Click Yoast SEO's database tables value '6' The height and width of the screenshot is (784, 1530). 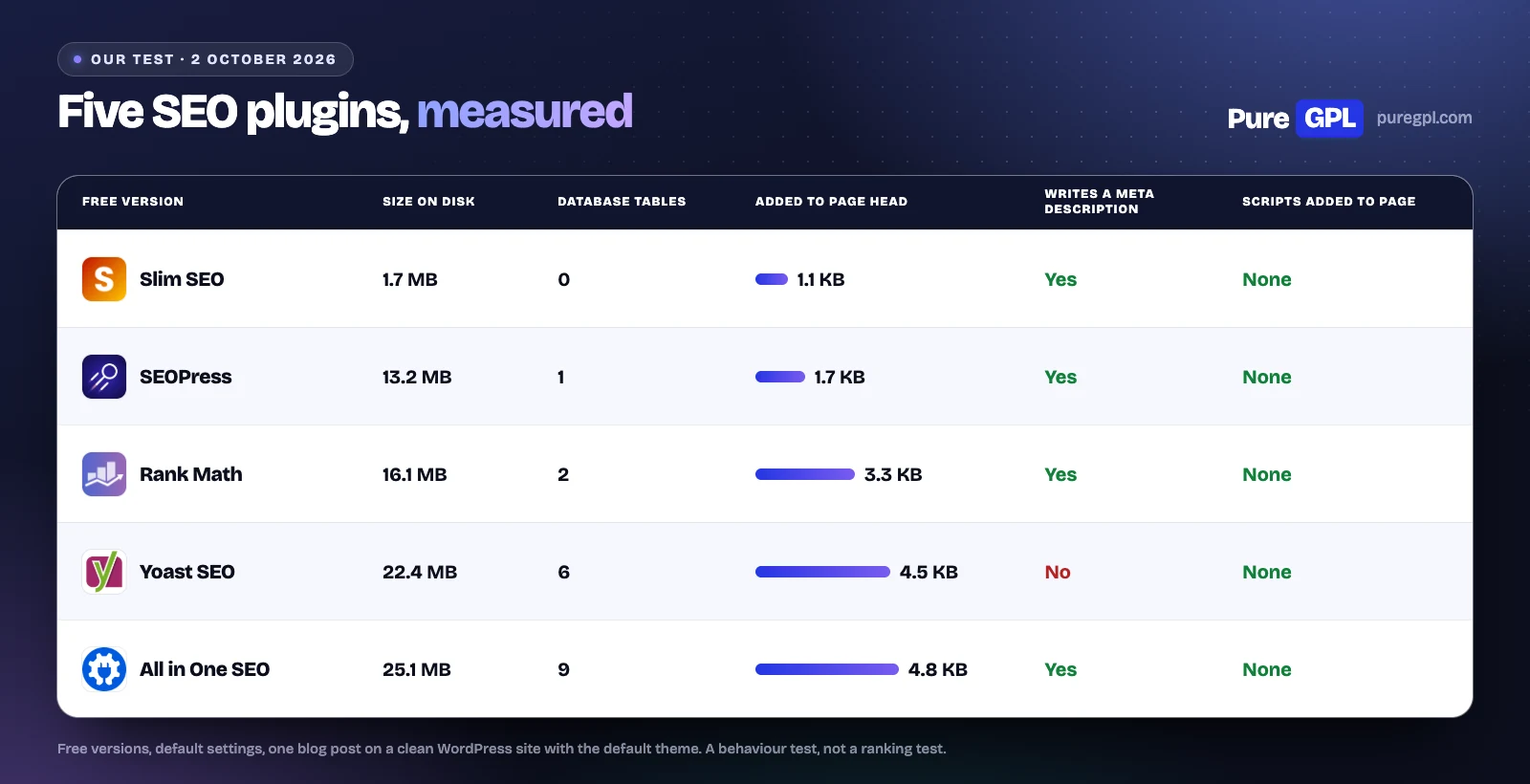click(x=563, y=572)
